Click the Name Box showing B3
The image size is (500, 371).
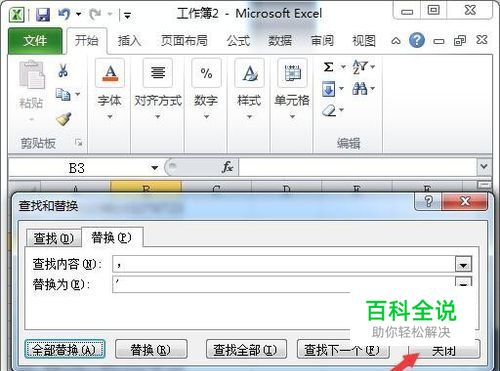tap(77, 168)
